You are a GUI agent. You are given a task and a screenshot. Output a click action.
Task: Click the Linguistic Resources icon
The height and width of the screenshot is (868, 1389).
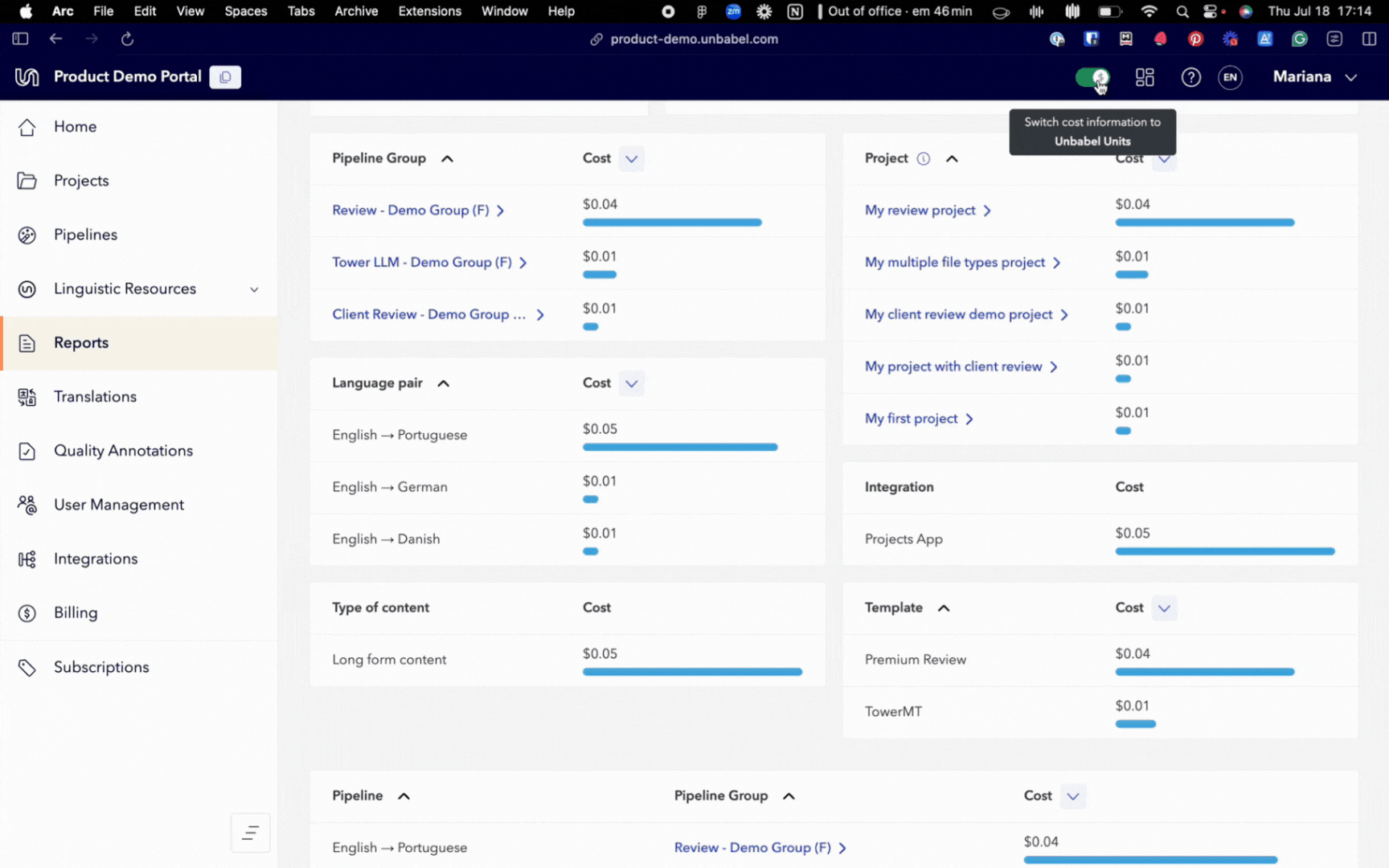pos(27,289)
